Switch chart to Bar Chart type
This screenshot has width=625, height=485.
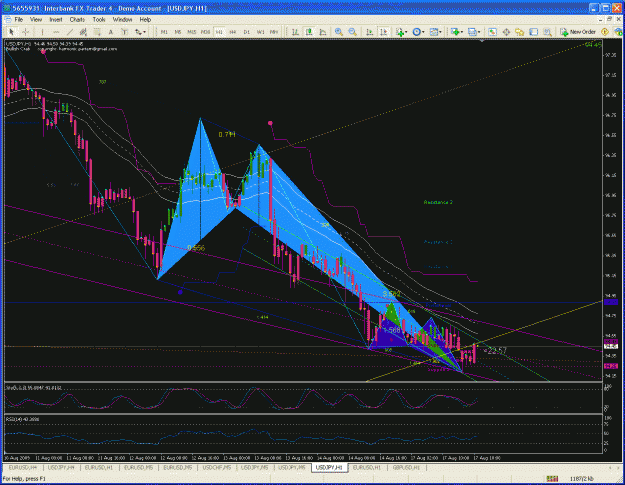[295, 32]
